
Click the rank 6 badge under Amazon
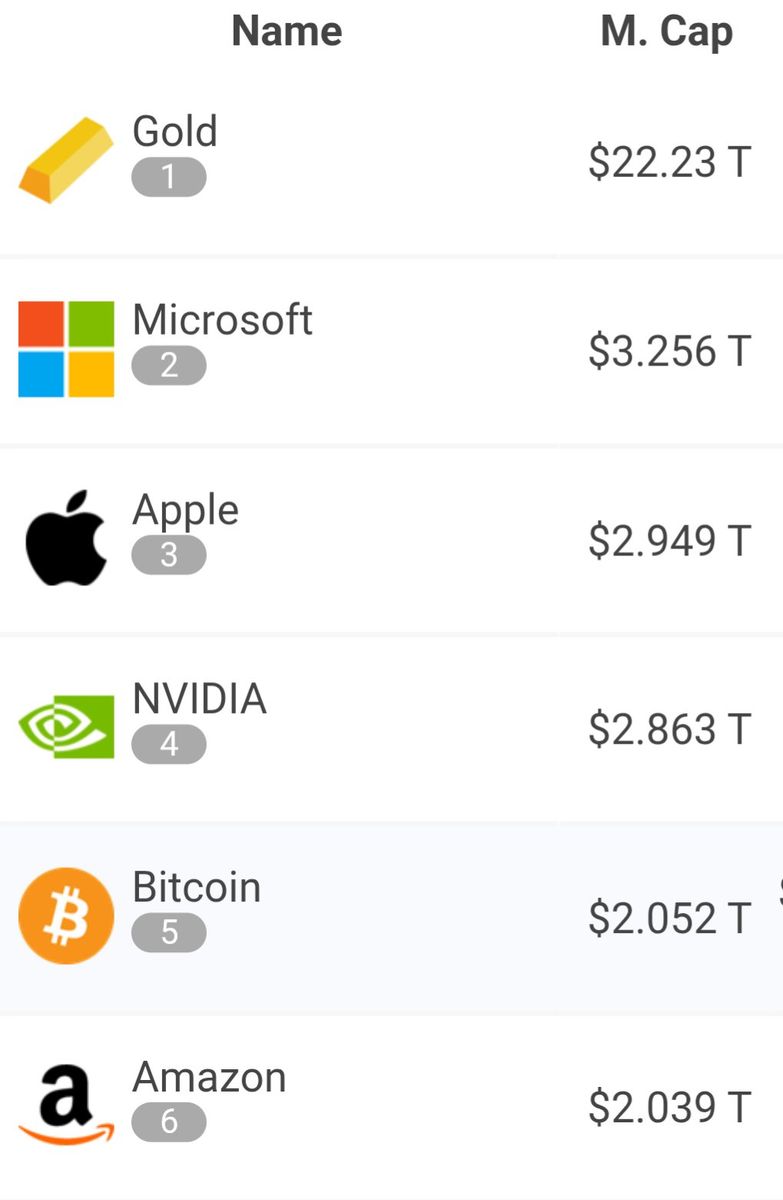pos(169,1121)
